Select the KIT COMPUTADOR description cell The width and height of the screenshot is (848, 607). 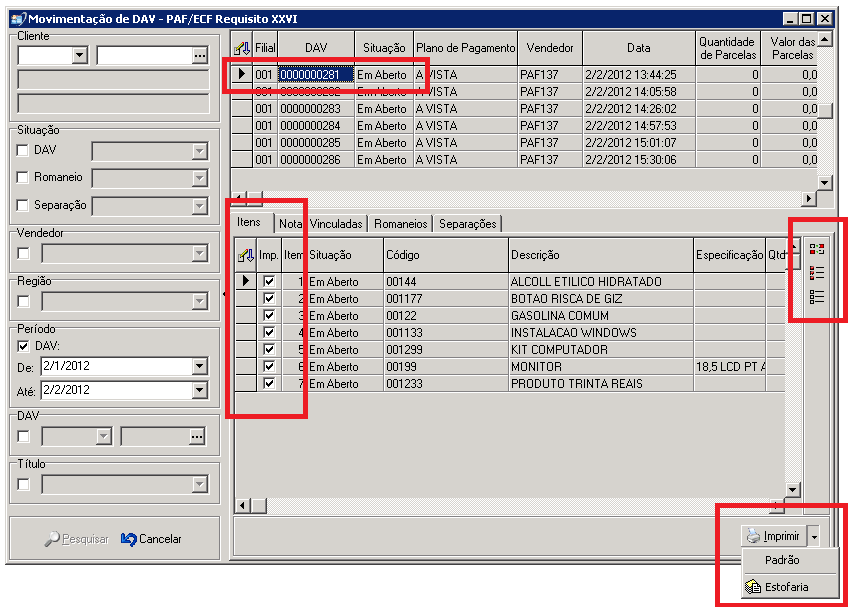601,350
